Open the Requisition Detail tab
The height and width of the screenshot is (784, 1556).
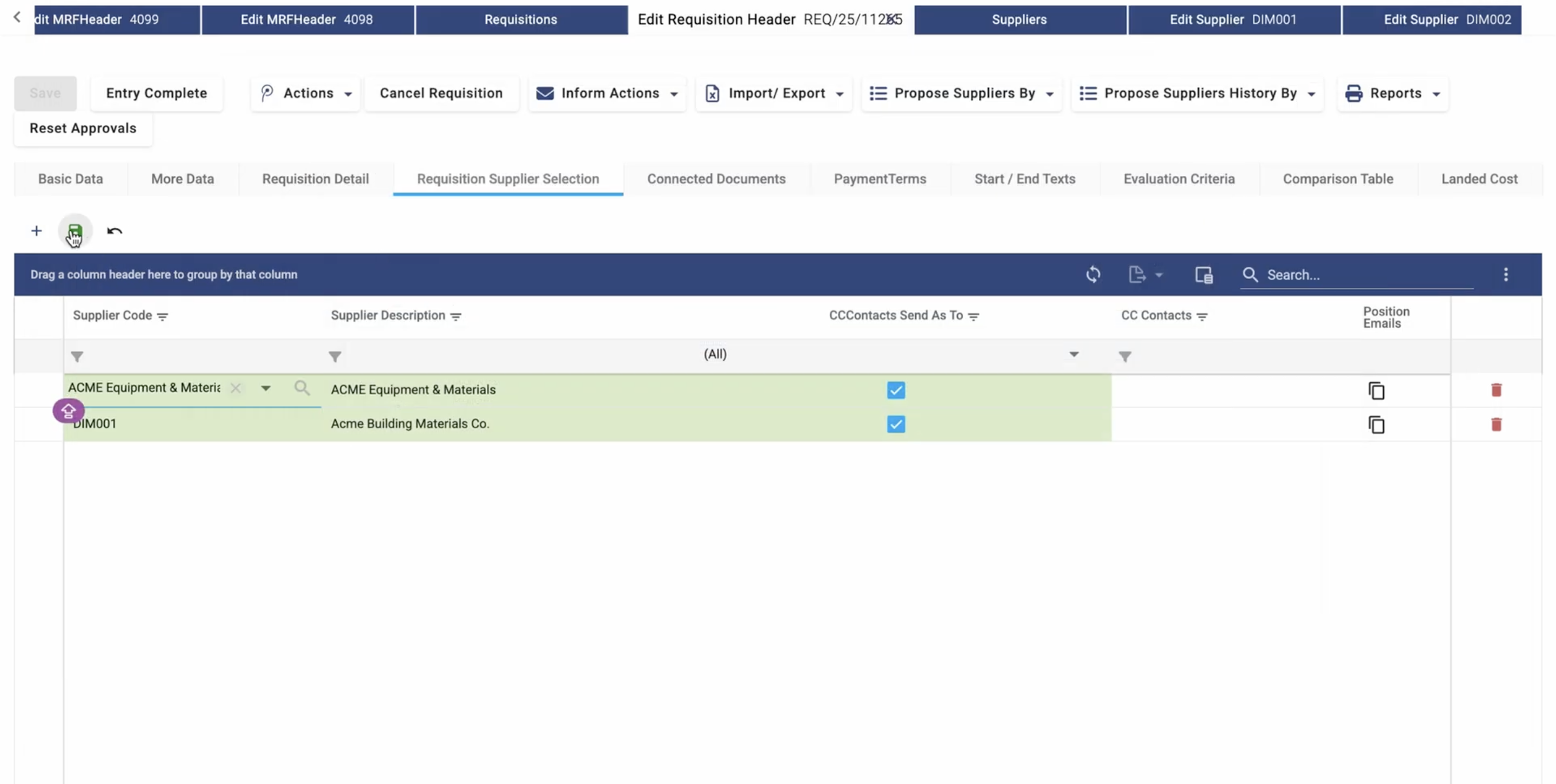[x=316, y=179]
